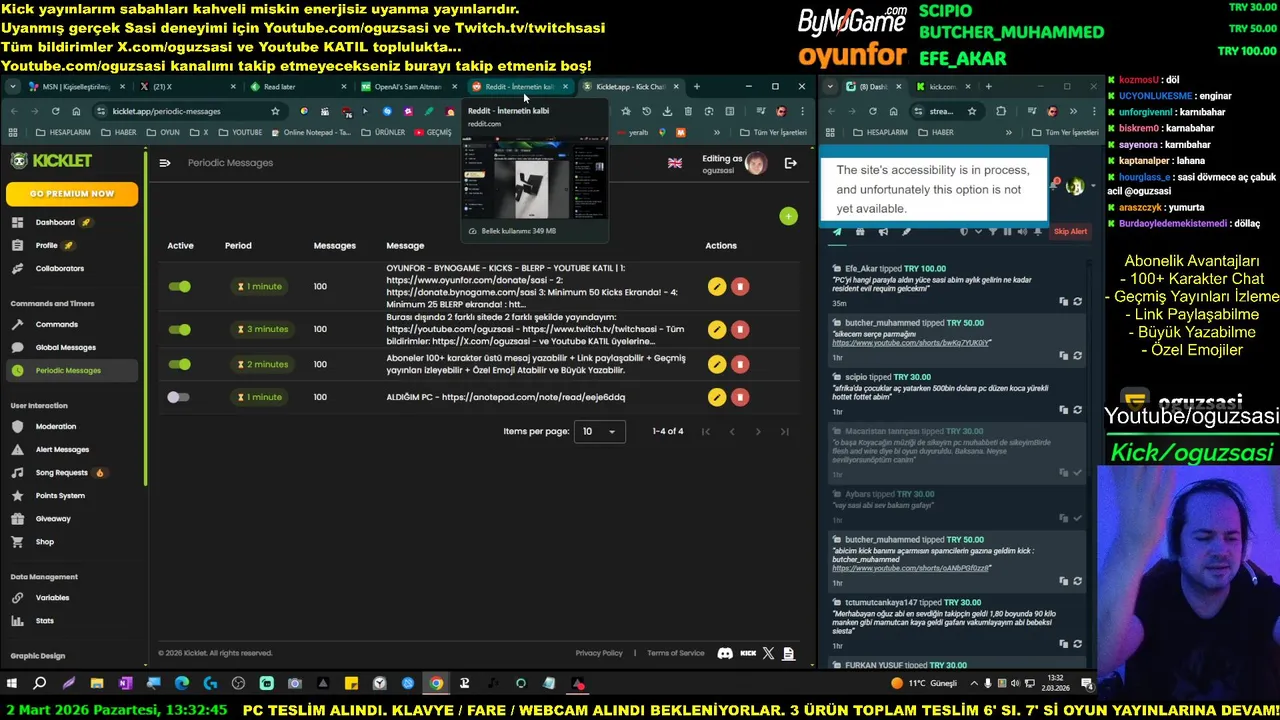Log out of Kicklet using exit icon
This screenshot has width=1280, height=720.
click(x=790, y=163)
